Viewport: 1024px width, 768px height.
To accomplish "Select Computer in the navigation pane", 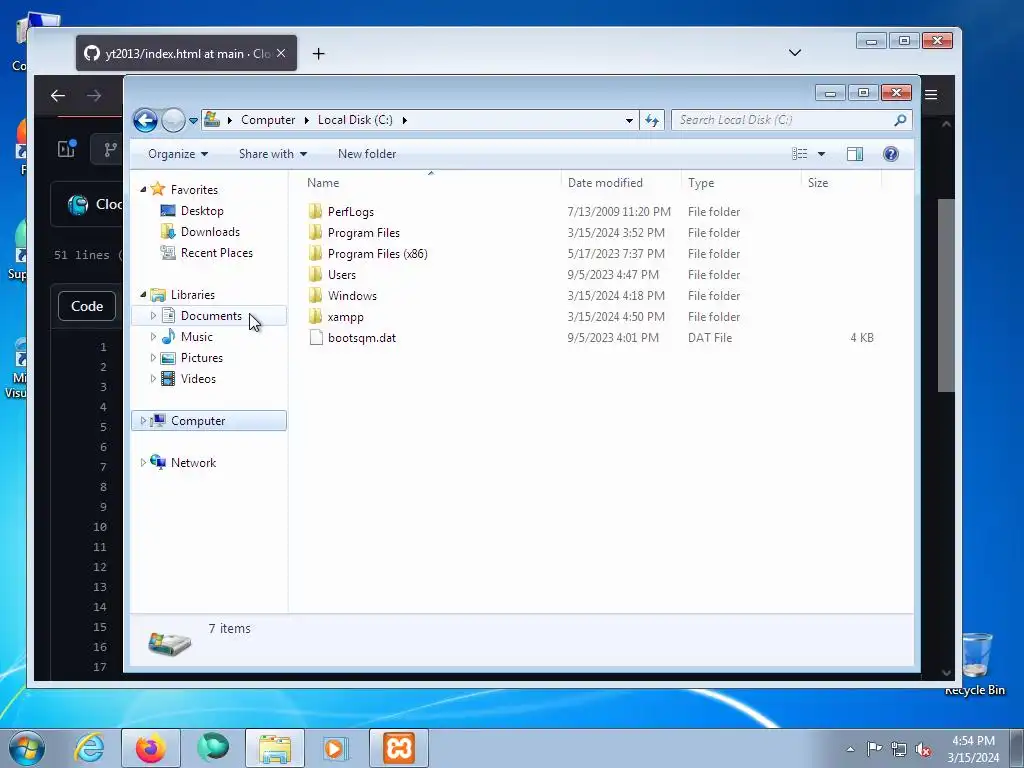I will click(x=209, y=421).
